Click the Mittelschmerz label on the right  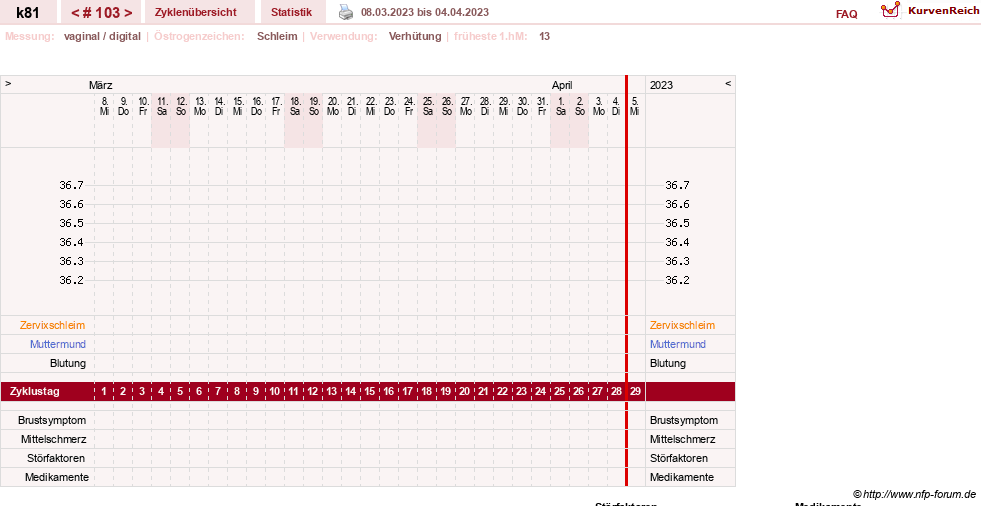click(683, 439)
